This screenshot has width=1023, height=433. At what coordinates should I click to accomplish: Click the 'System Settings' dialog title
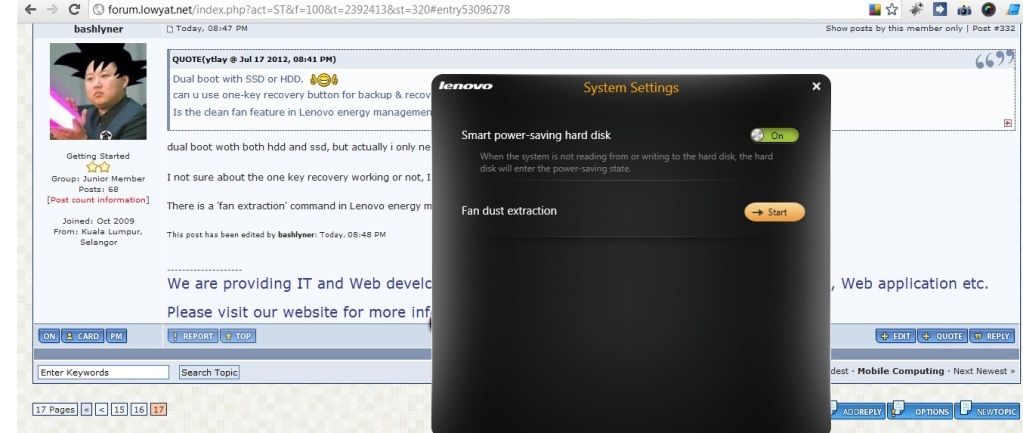point(631,87)
